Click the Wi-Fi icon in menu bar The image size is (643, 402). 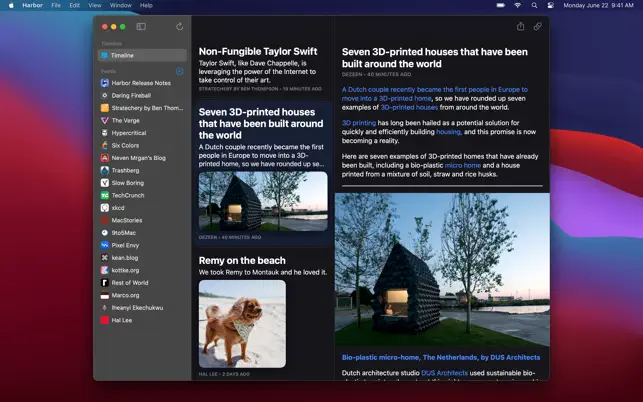click(x=518, y=5)
